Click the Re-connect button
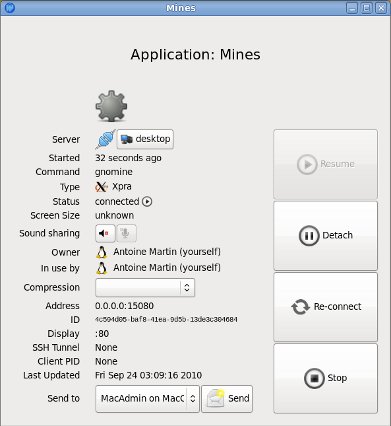Viewport: 391px width, 426px height. [x=325, y=307]
